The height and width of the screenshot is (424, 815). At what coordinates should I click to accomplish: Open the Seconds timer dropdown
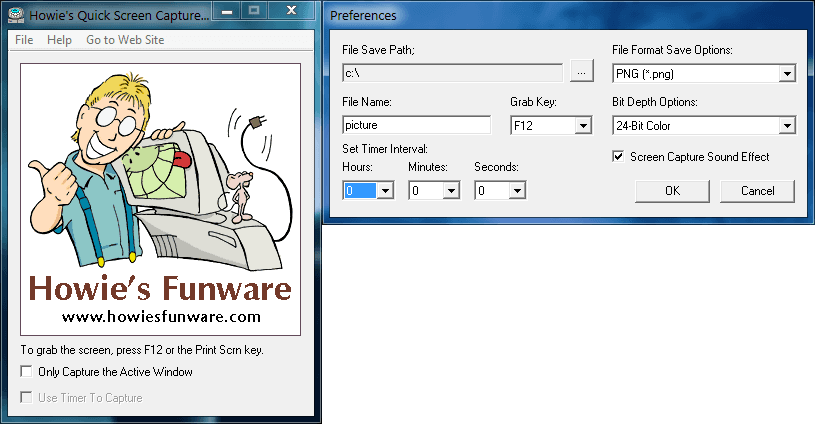[x=517, y=191]
